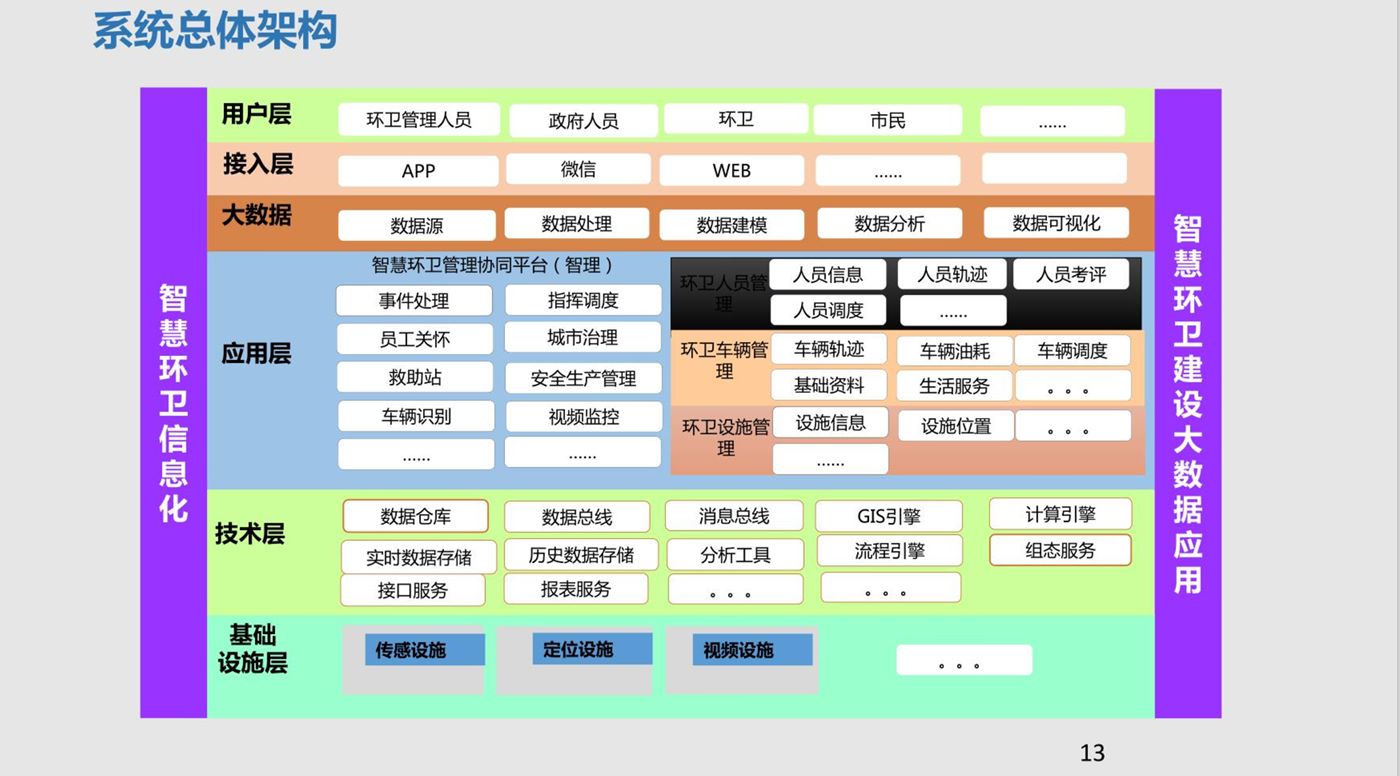
Task: Select the 员工关怀 box
Action: (x=415, y=339)
